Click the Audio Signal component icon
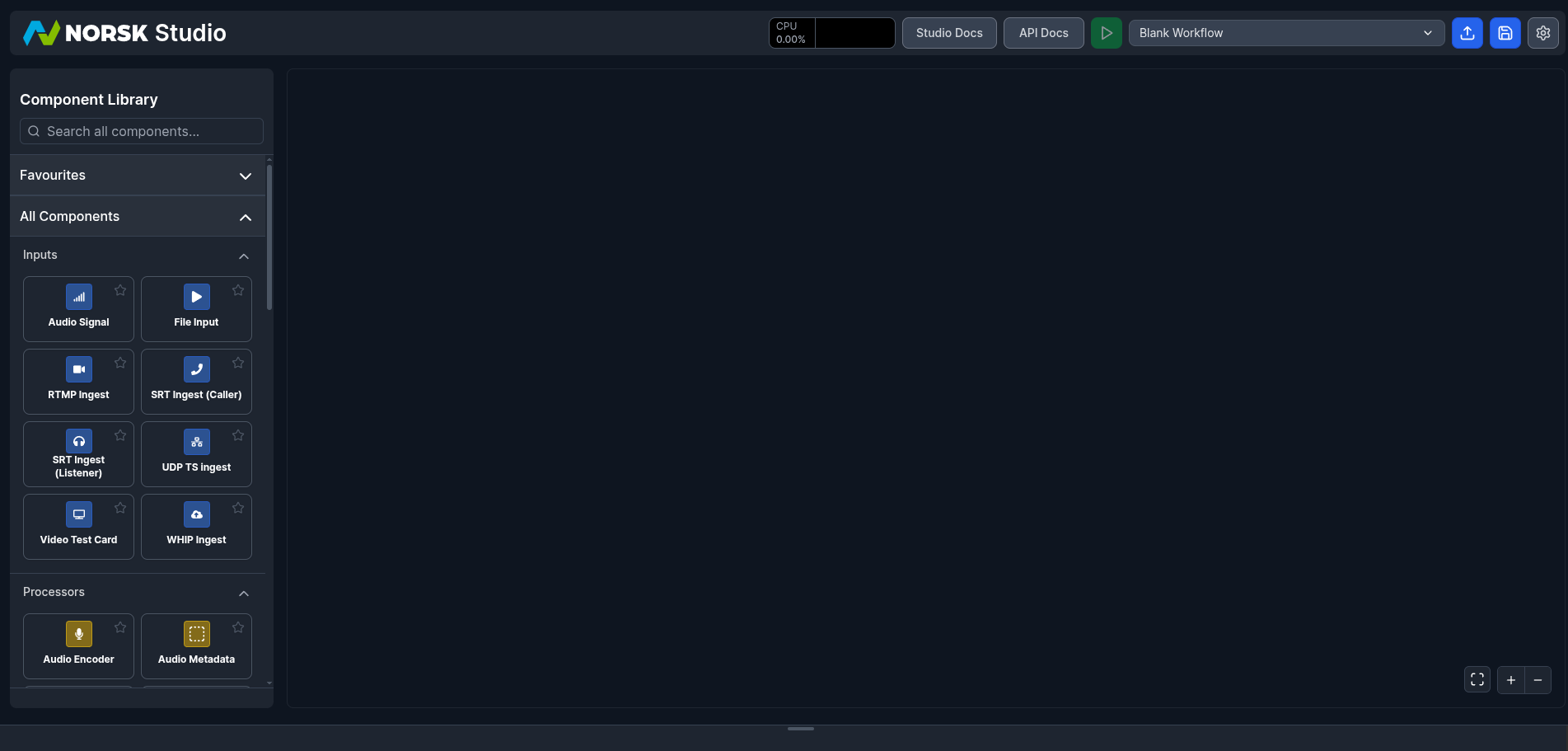Screen dimensions: 1568x751 coord(79,297)
